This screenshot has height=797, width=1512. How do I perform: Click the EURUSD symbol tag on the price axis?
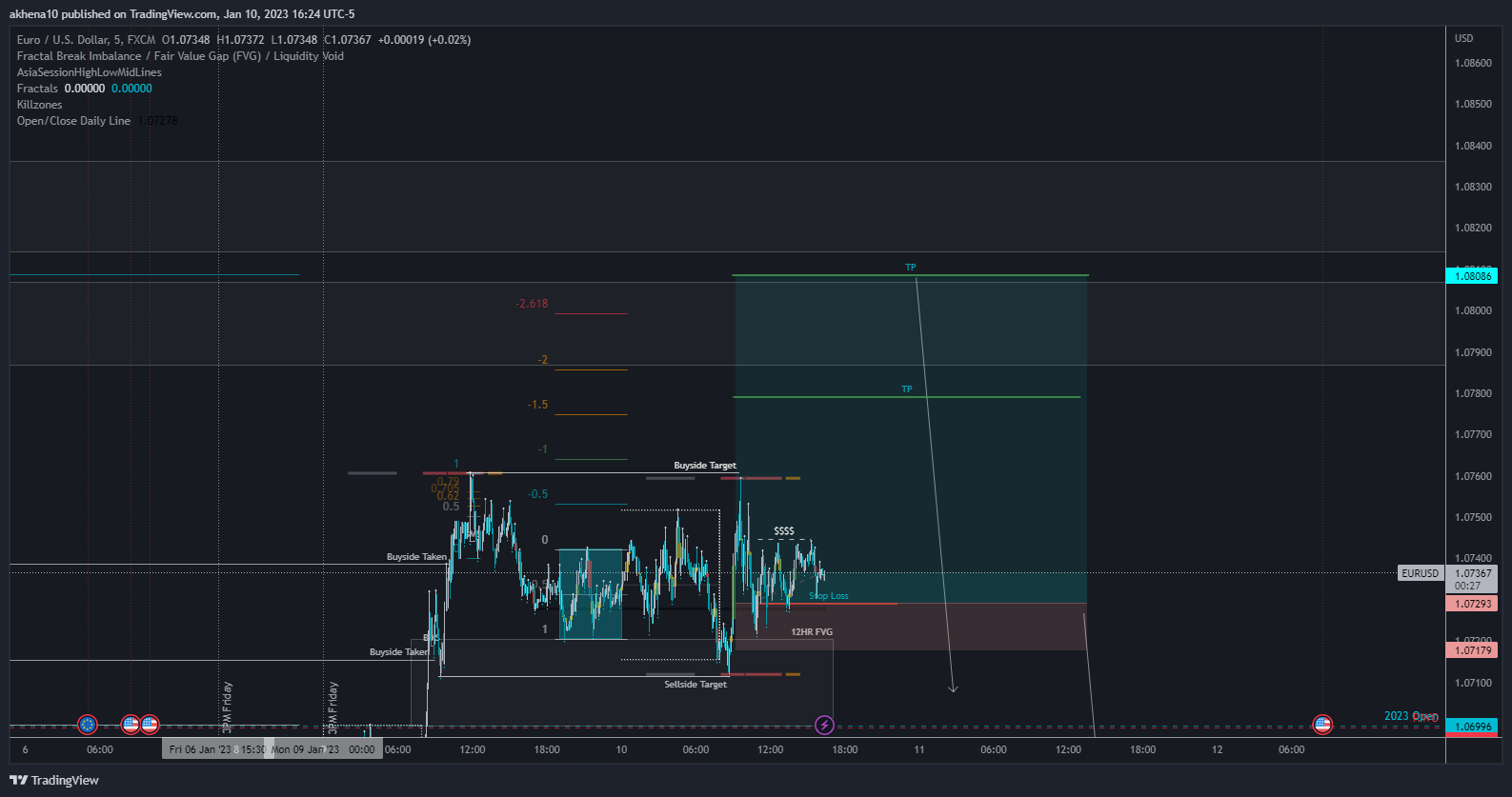coord(1420,573)
